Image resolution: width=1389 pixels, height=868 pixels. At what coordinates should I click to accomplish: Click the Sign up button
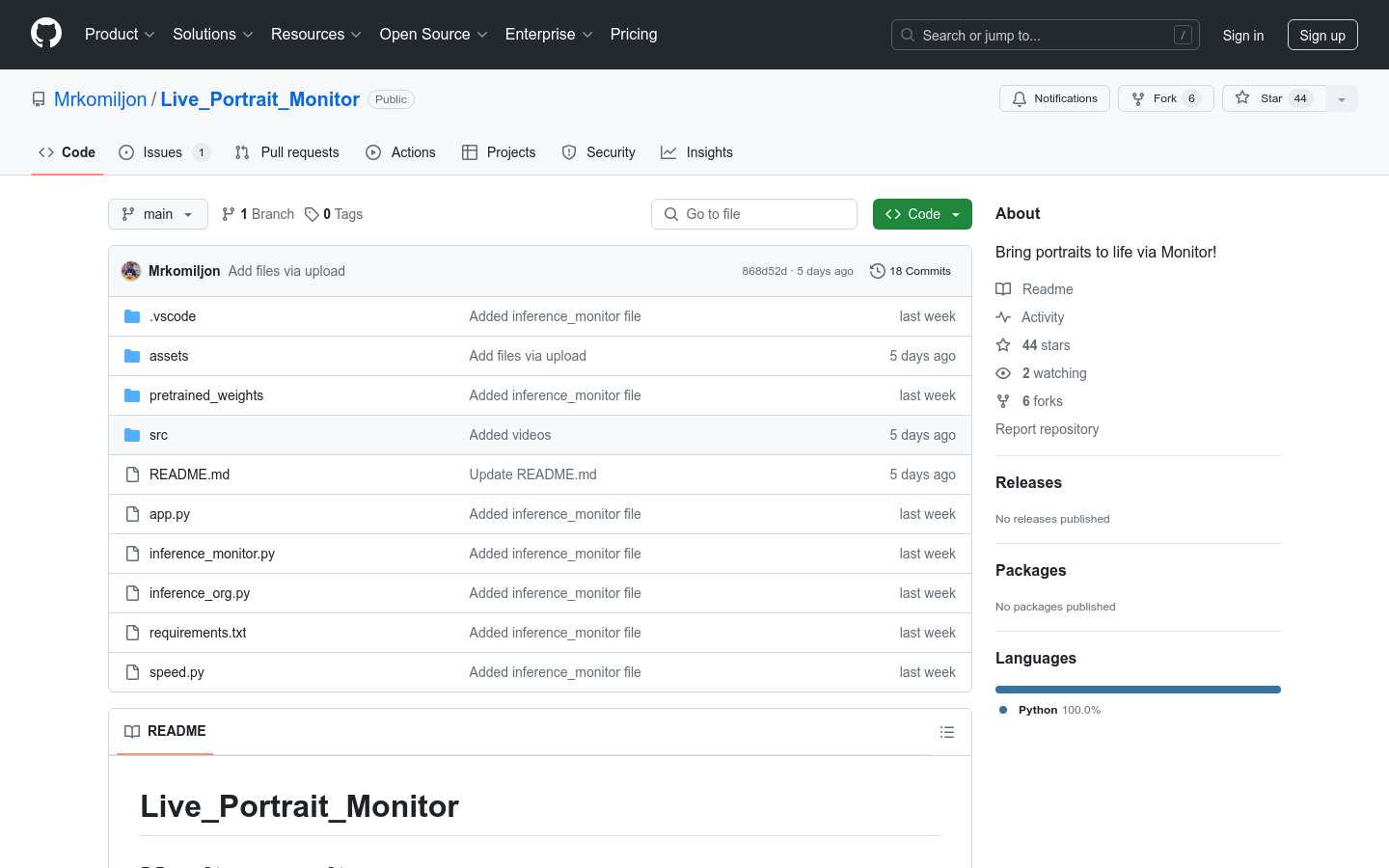pos(1322,35)
